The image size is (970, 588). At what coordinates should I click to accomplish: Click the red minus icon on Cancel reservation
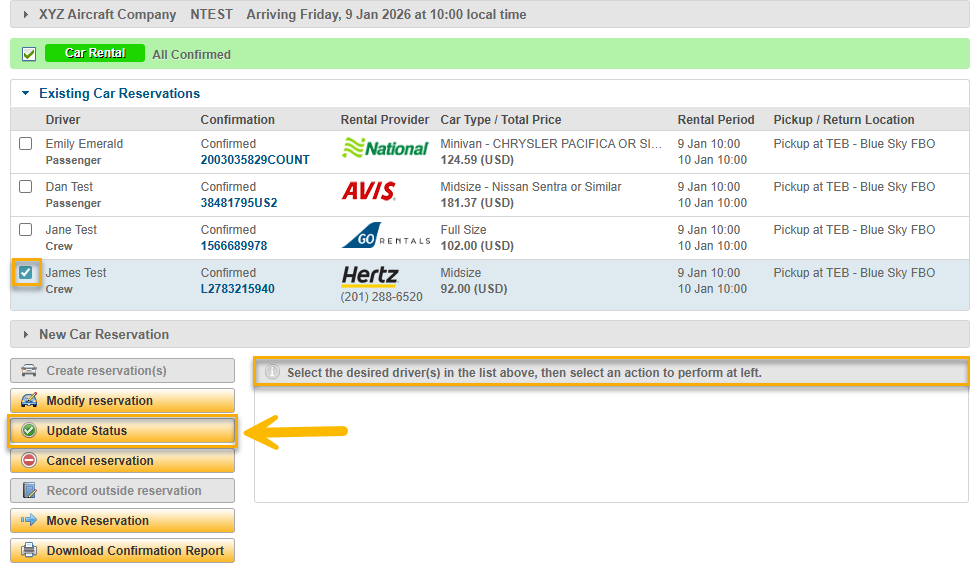(x=28, y=460)
